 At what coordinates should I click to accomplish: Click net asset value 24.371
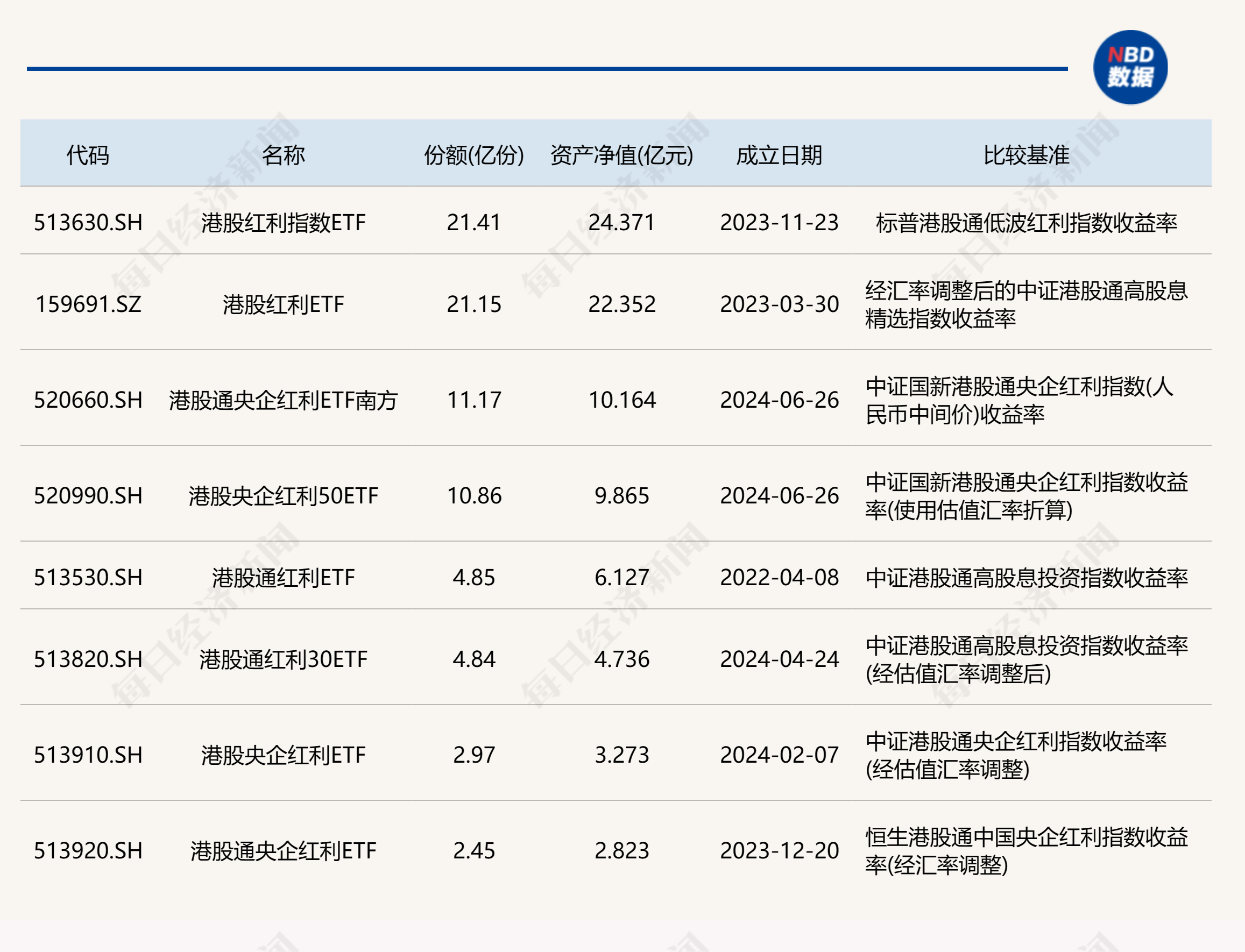pyautogui.click(x=622, y=222)
